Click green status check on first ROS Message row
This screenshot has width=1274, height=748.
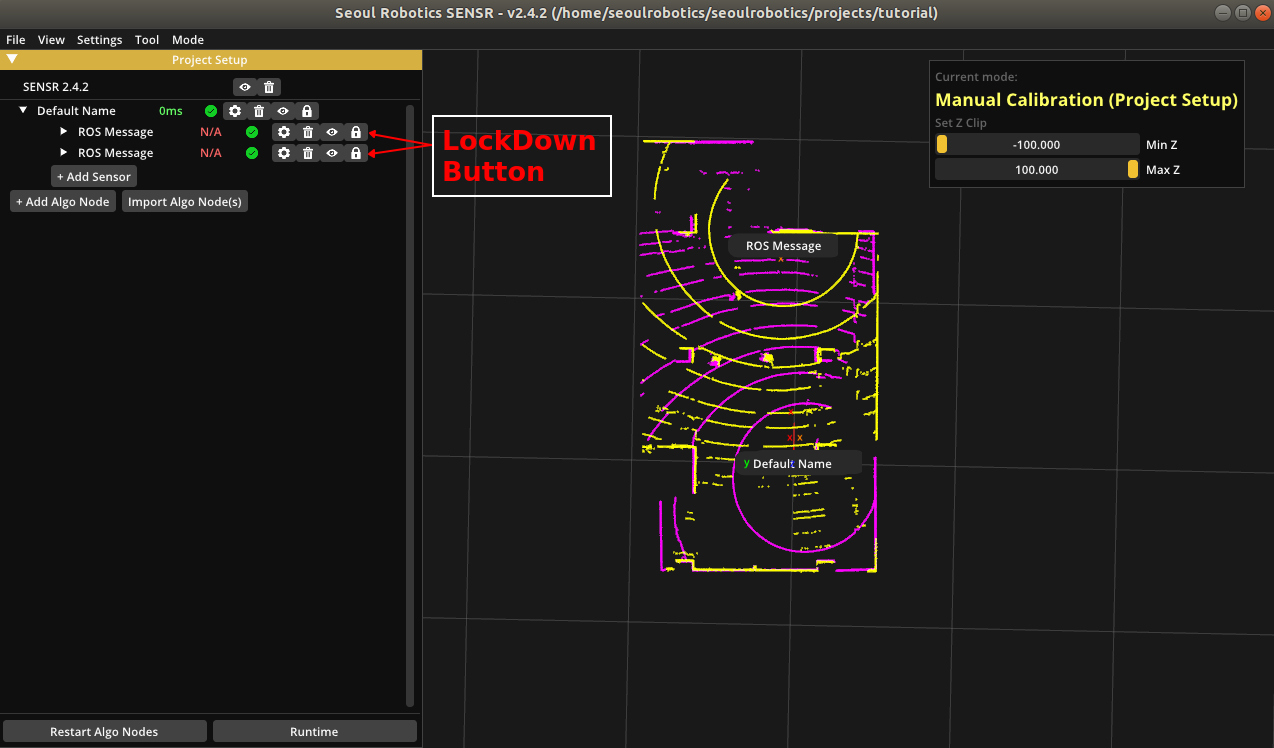252,132
